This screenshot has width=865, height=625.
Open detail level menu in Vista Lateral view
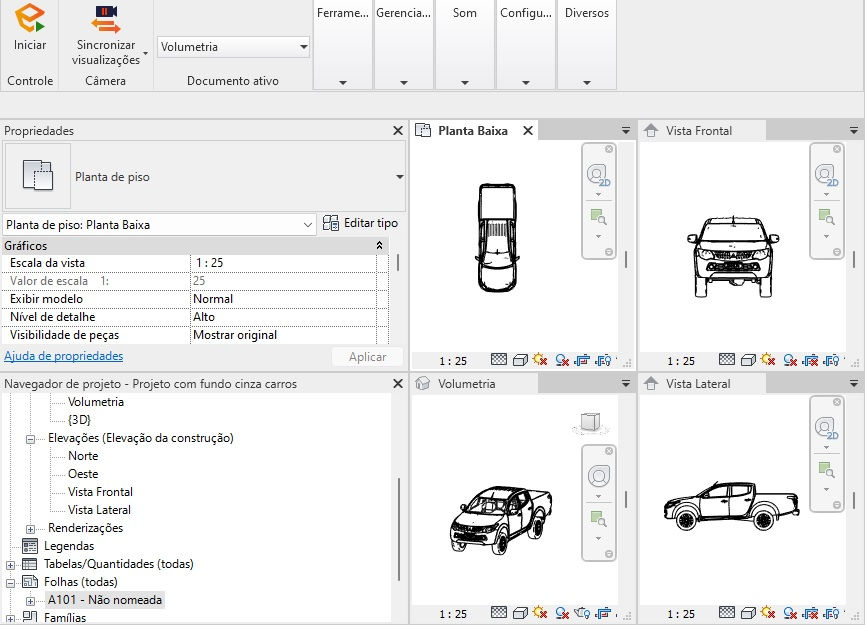(727, 612)
